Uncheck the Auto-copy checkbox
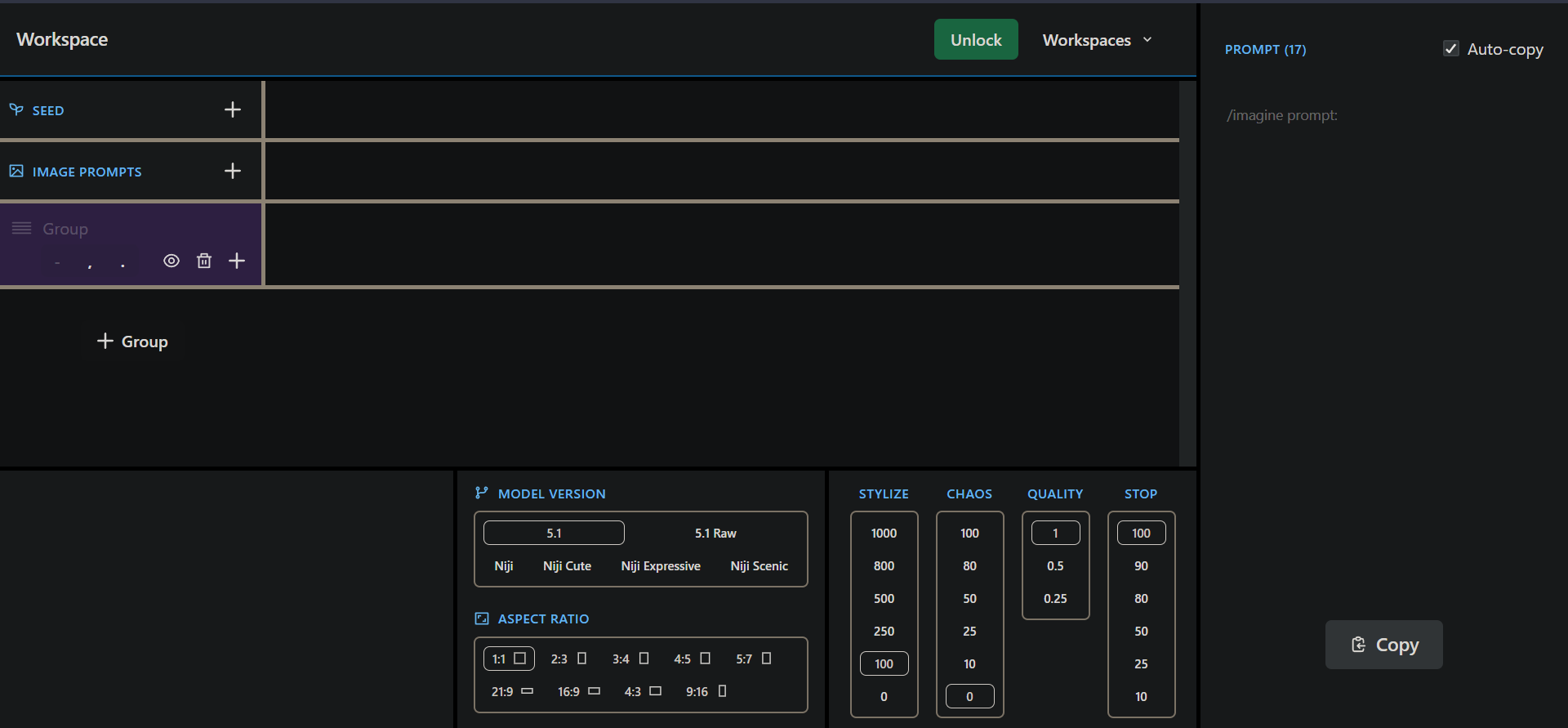The image size is (1568, 728). pos(1451,49)
